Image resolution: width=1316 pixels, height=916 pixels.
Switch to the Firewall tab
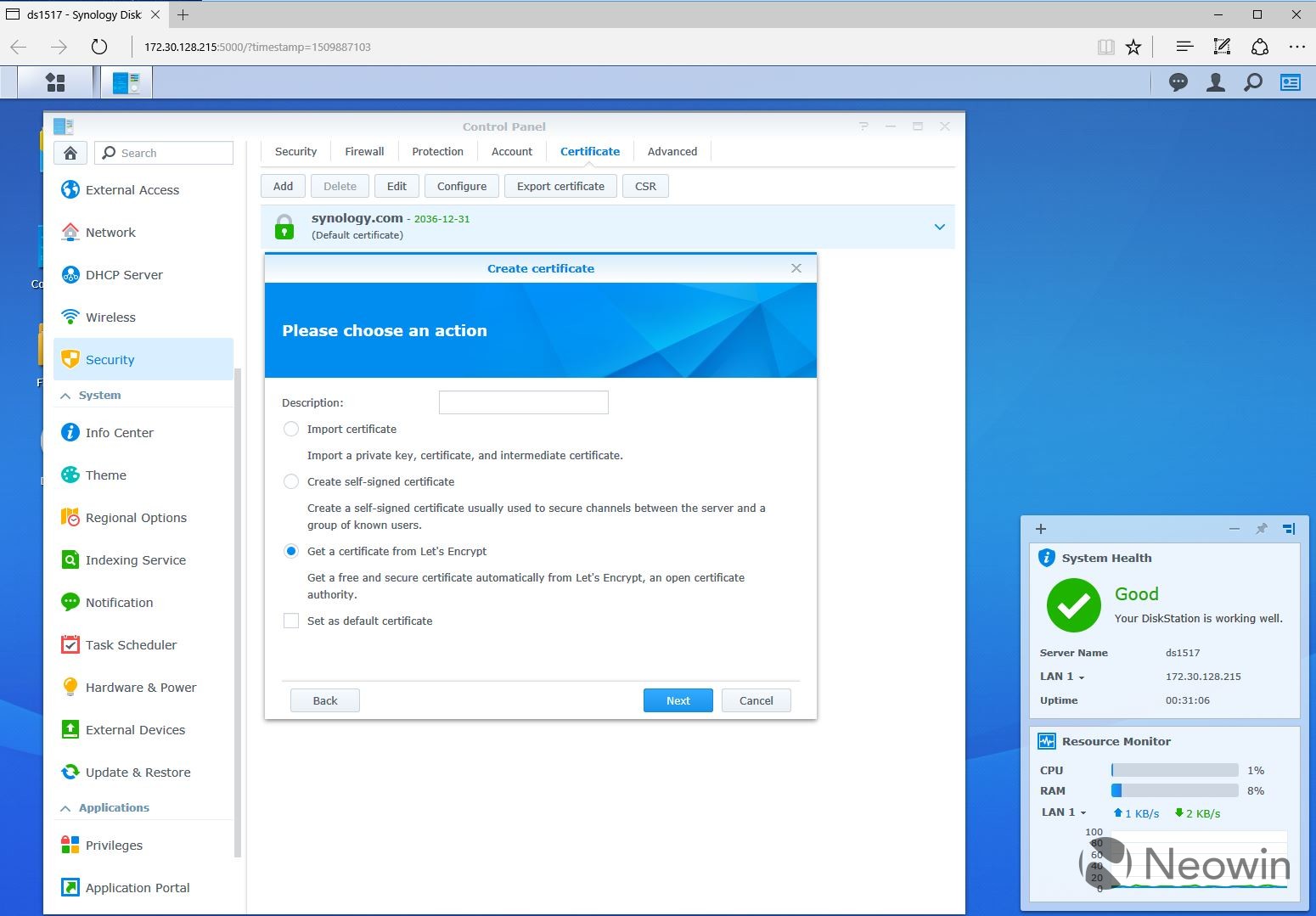(364, 151)
